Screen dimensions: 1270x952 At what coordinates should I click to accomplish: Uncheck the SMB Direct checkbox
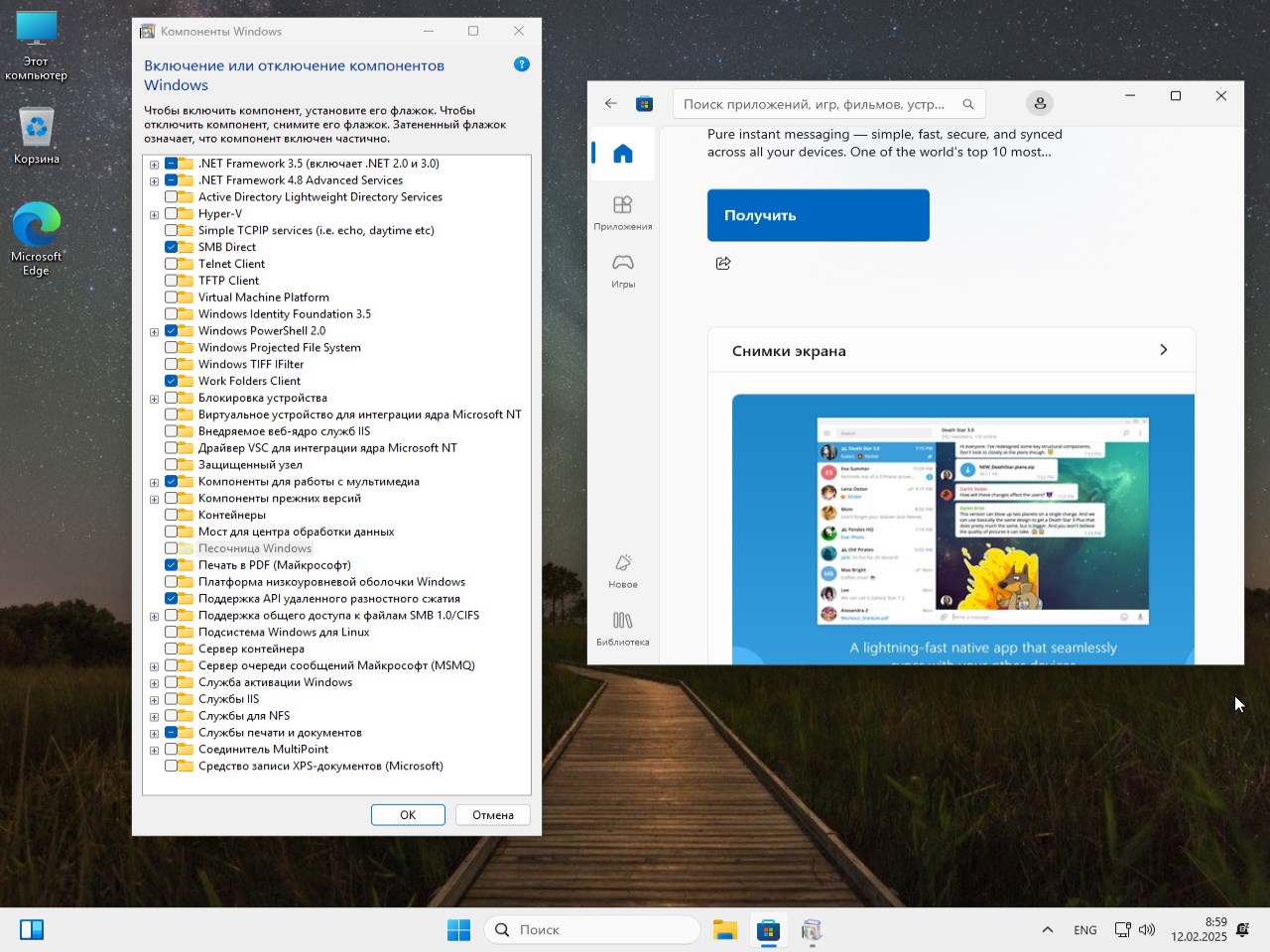pos(172,247)
